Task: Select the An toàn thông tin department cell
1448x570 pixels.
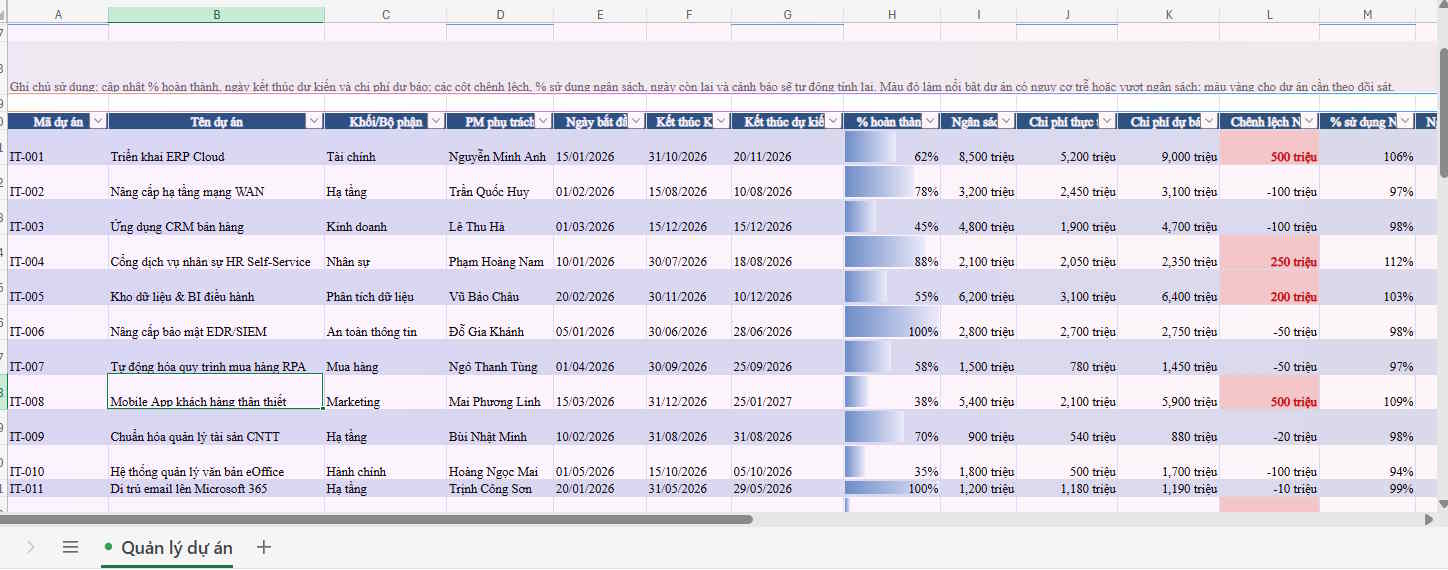Action: point(386,322)
